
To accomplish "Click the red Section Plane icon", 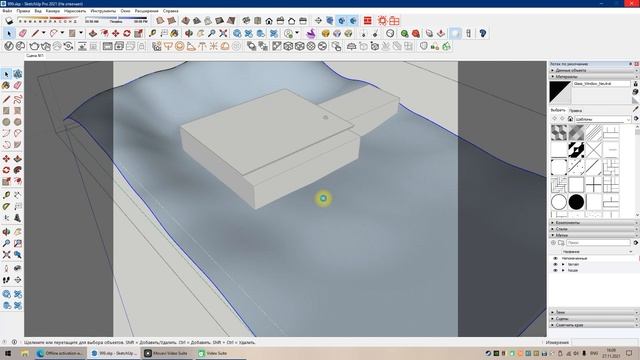I will (368, 21).
